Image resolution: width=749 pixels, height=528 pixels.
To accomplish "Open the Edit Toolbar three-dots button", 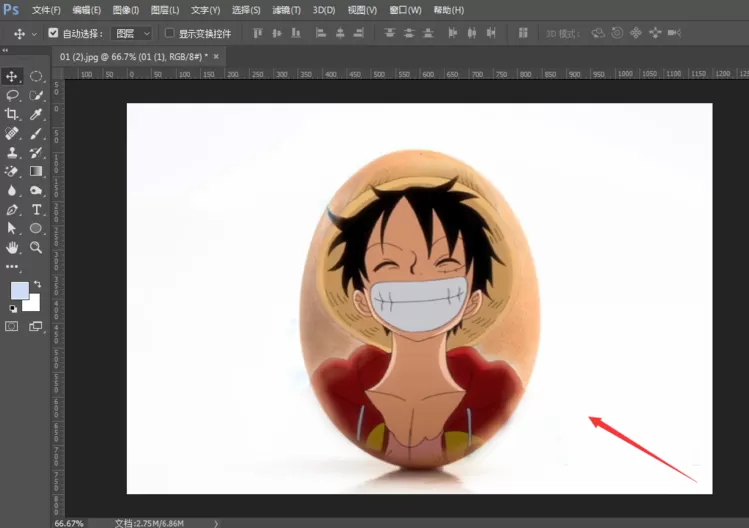I will coord(12,267).
